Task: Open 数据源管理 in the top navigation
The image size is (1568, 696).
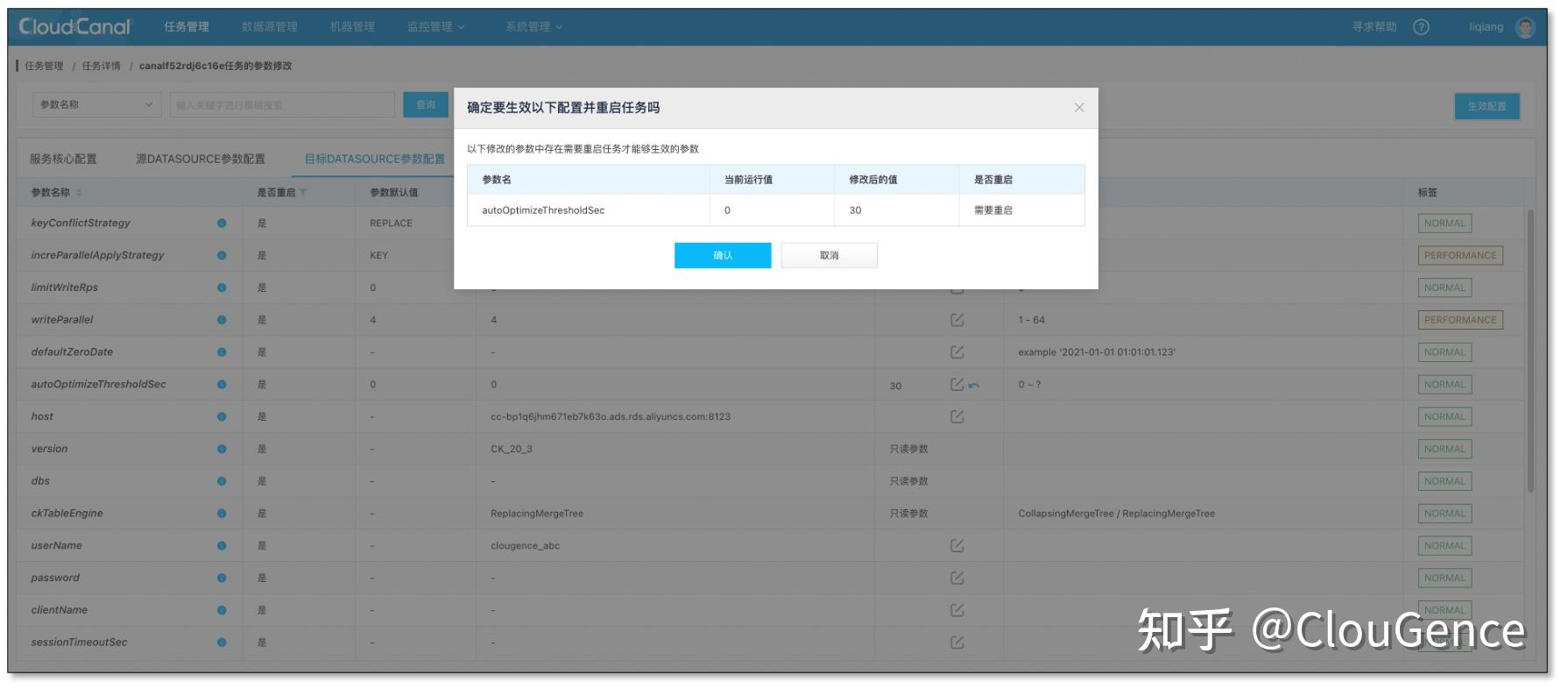Action: (x=270, y=27)
